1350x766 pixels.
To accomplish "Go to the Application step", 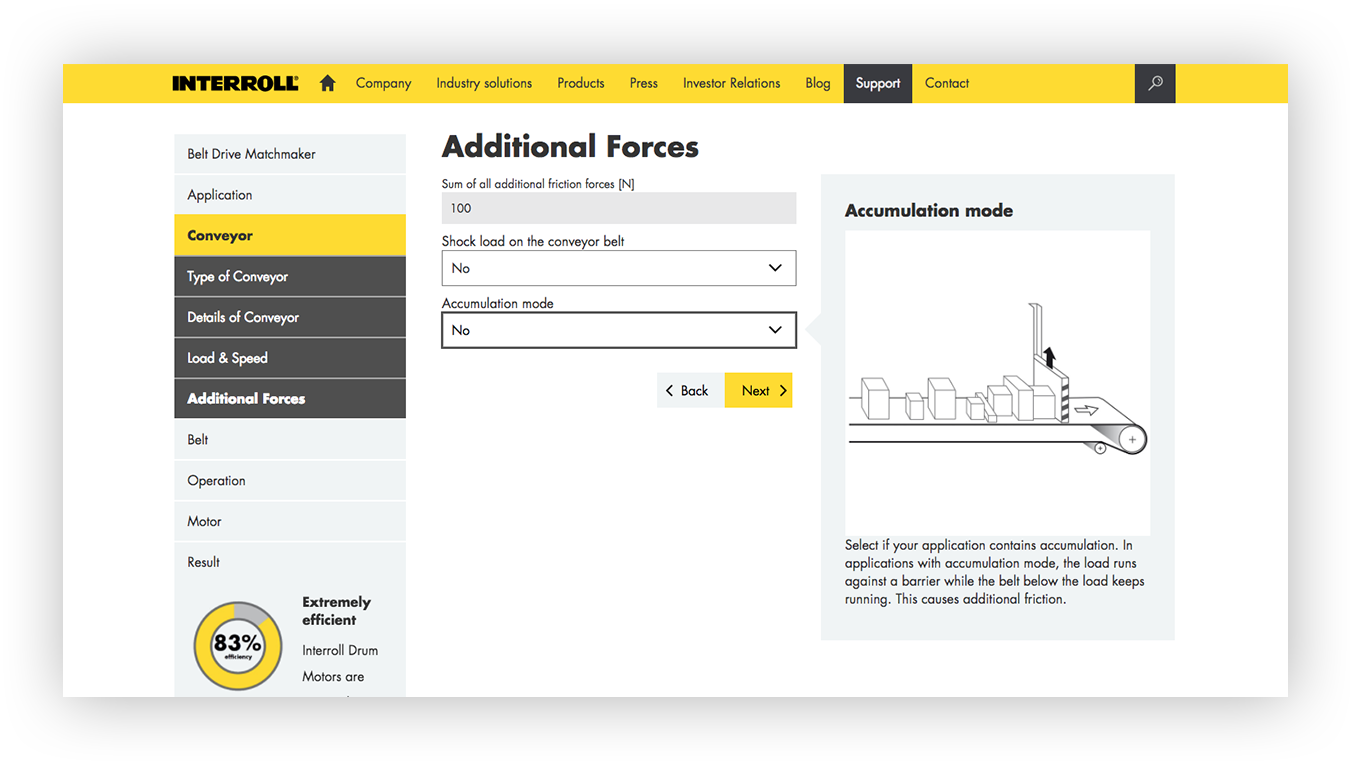I will (x=290, y=195).
